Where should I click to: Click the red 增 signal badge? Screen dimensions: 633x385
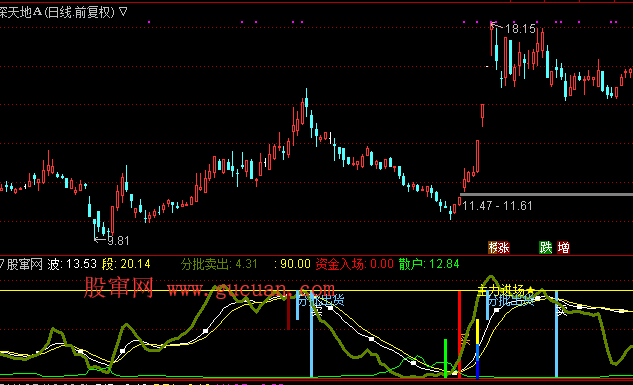563,247
